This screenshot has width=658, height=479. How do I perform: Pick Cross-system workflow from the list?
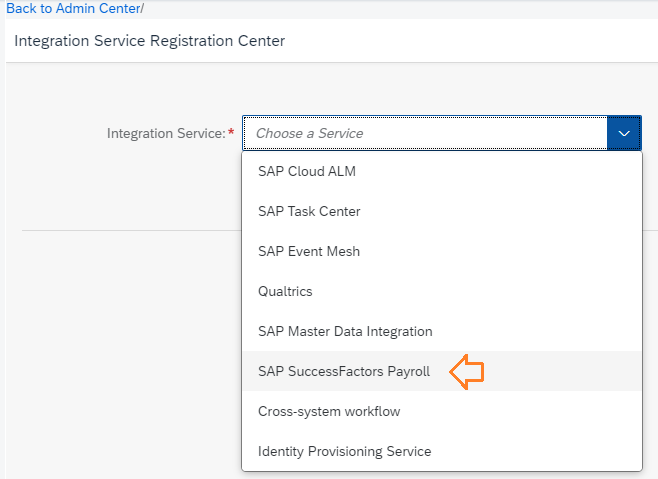point(442,411)
